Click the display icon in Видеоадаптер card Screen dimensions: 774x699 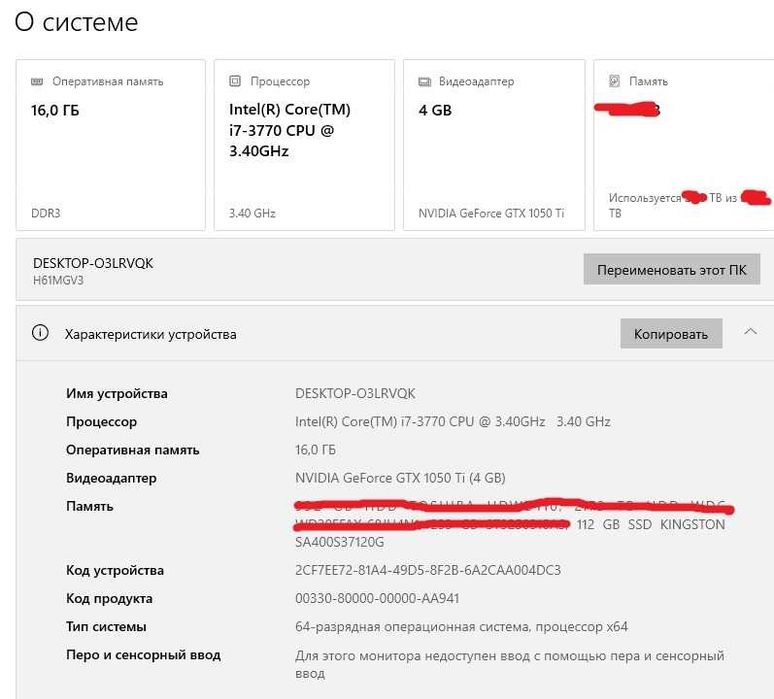[x=424, y=81]
